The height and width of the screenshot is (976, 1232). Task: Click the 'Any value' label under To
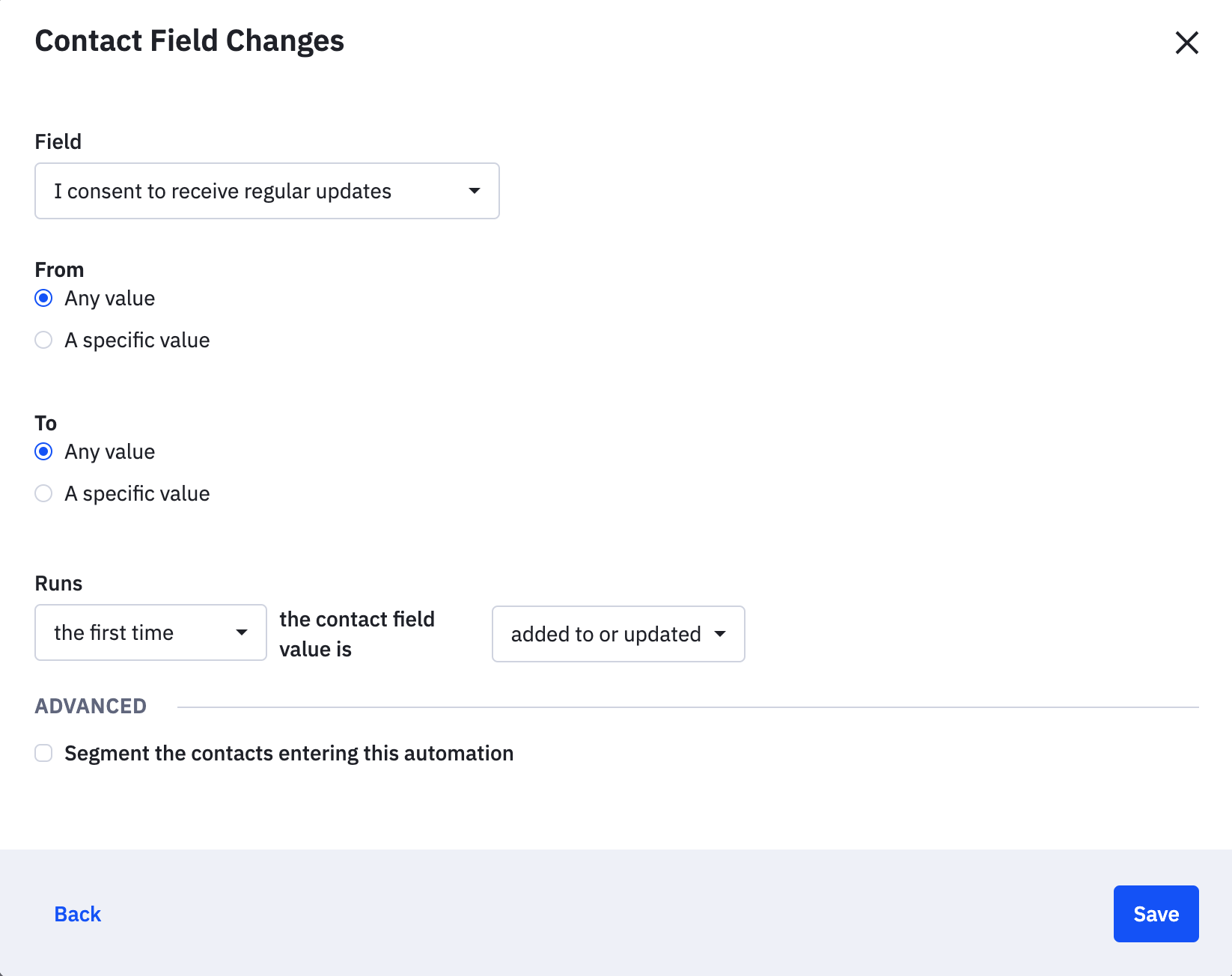click(x=110, y=451)
